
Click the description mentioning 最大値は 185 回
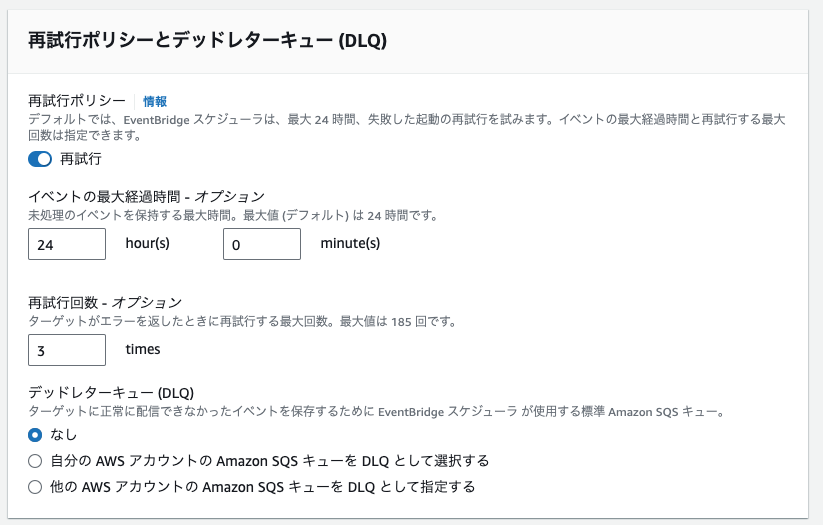click(242, 321)
